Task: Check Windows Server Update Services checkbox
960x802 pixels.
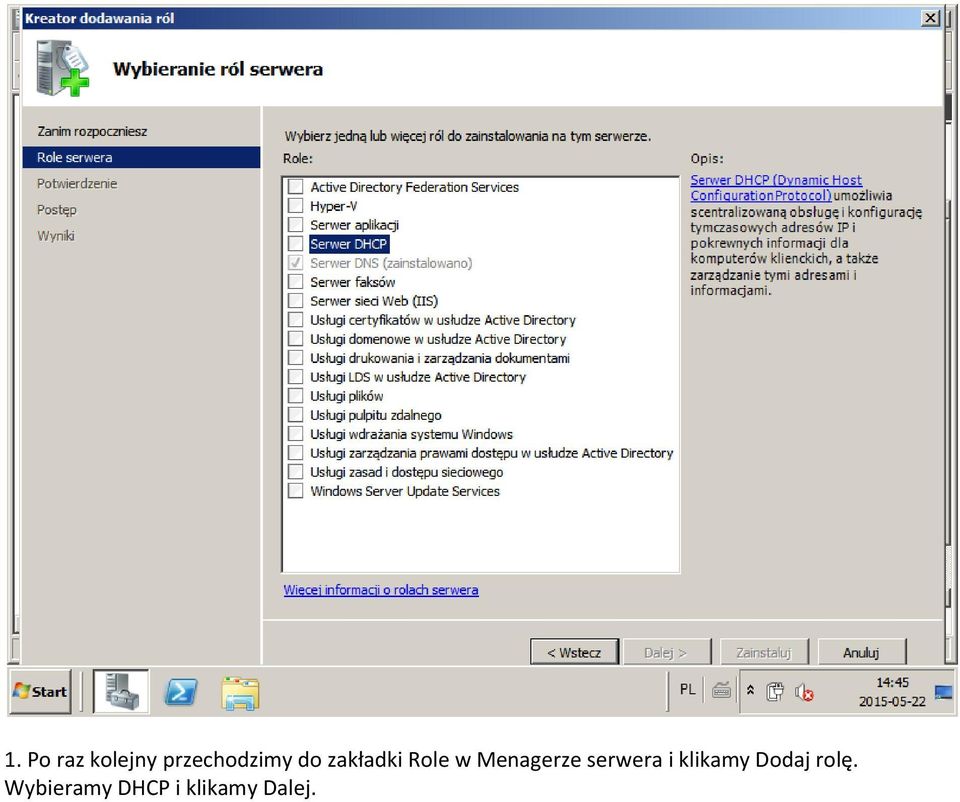Action: pos(296,490)
